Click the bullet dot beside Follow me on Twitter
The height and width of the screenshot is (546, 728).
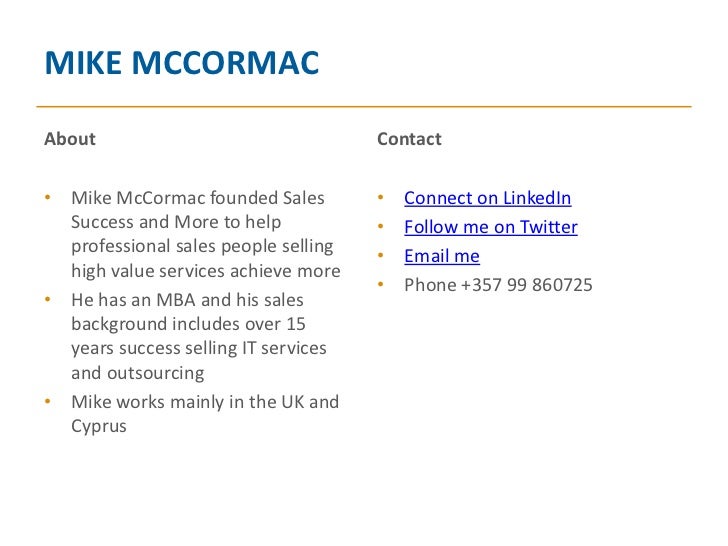coord(381,227)
